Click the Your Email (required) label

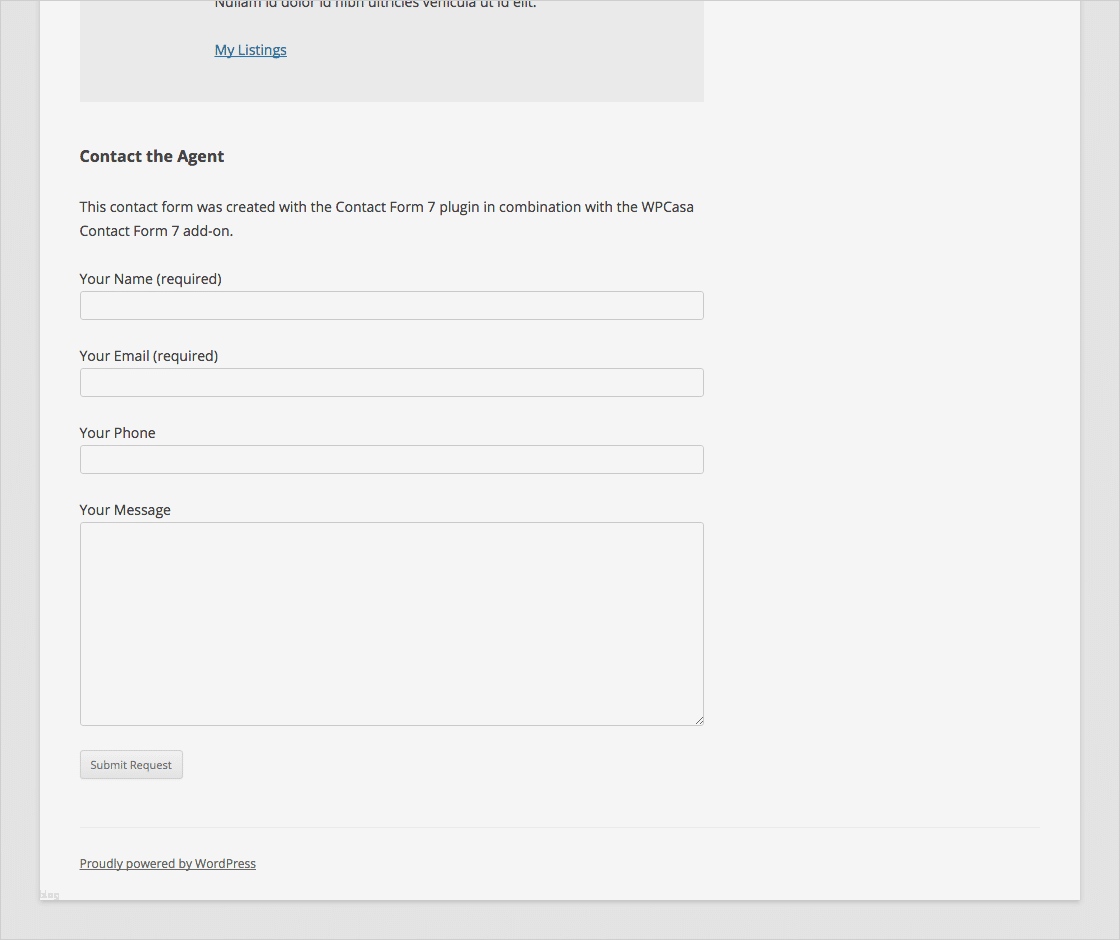tap(148, 355)
